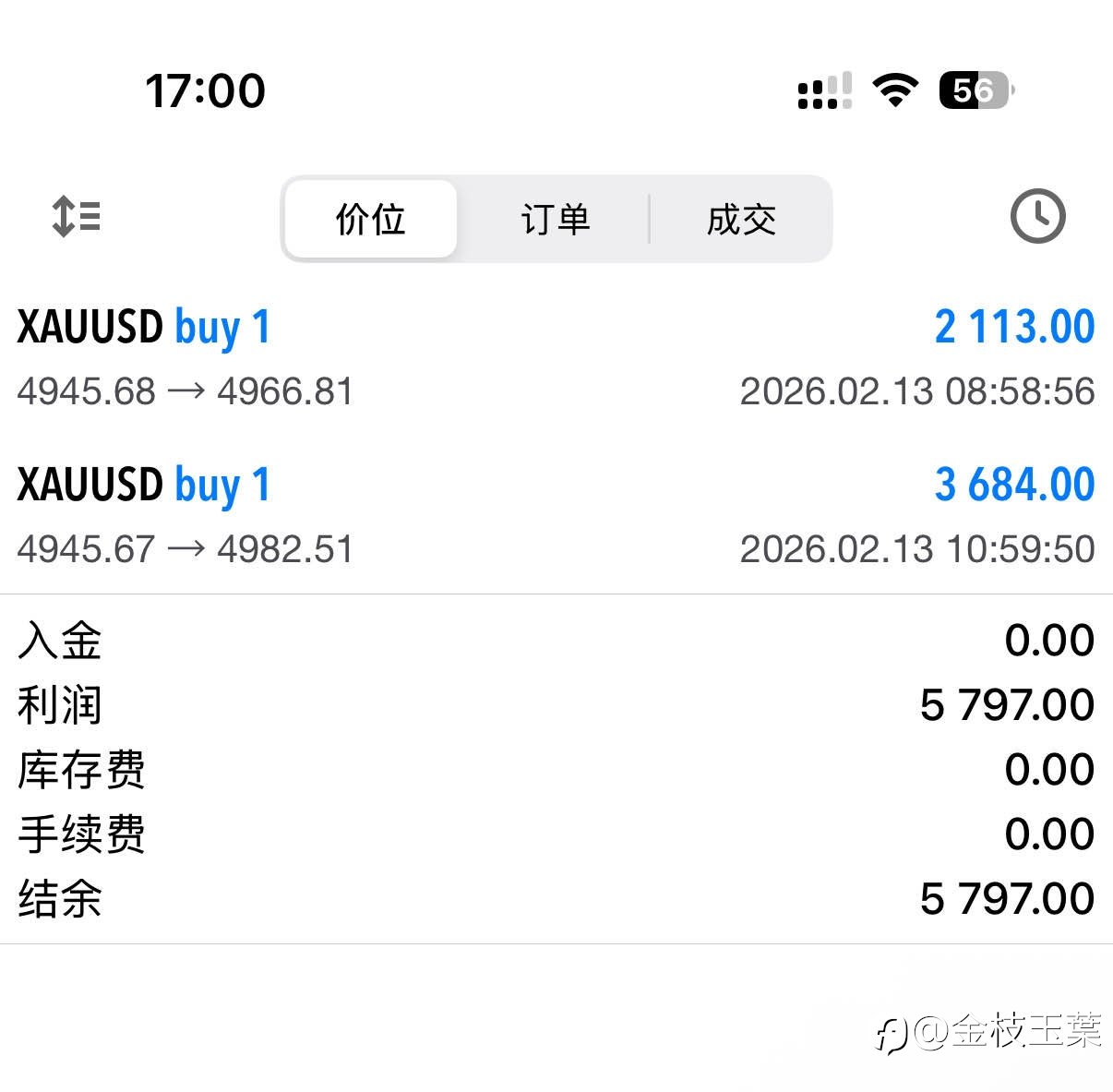Tap the 3 684.00 profit value

[1014, 486]
